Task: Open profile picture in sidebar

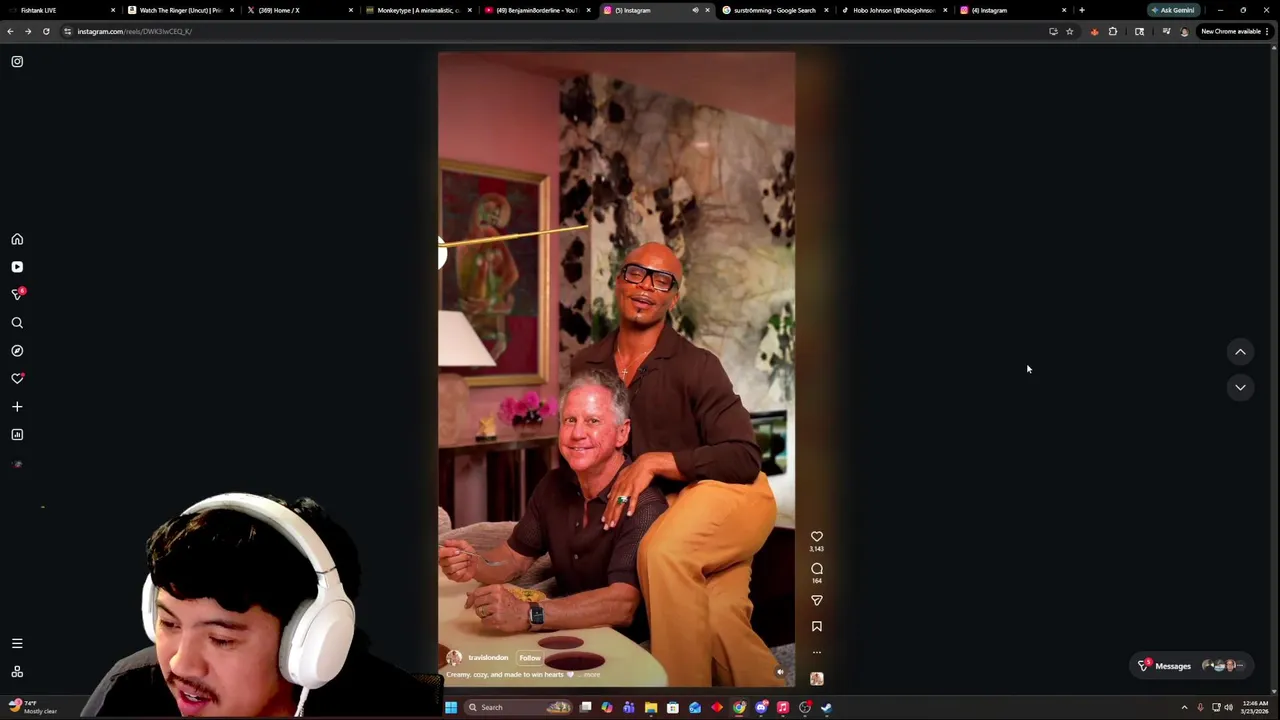Action: coord(17,464)
